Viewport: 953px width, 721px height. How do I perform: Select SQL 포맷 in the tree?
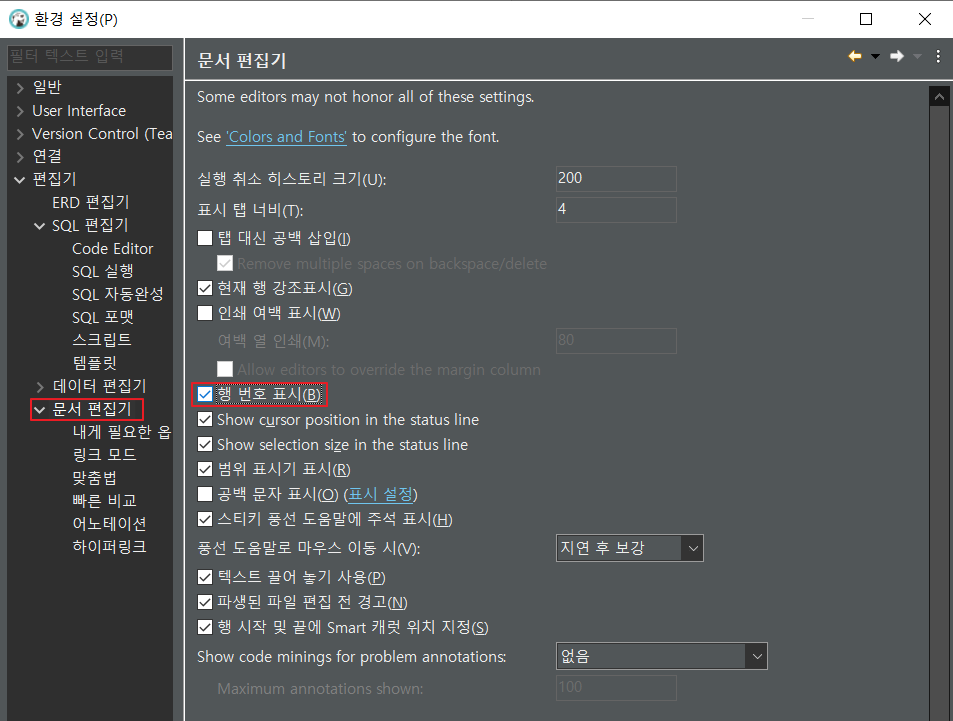pyautogui.click(x=102, y=317)
